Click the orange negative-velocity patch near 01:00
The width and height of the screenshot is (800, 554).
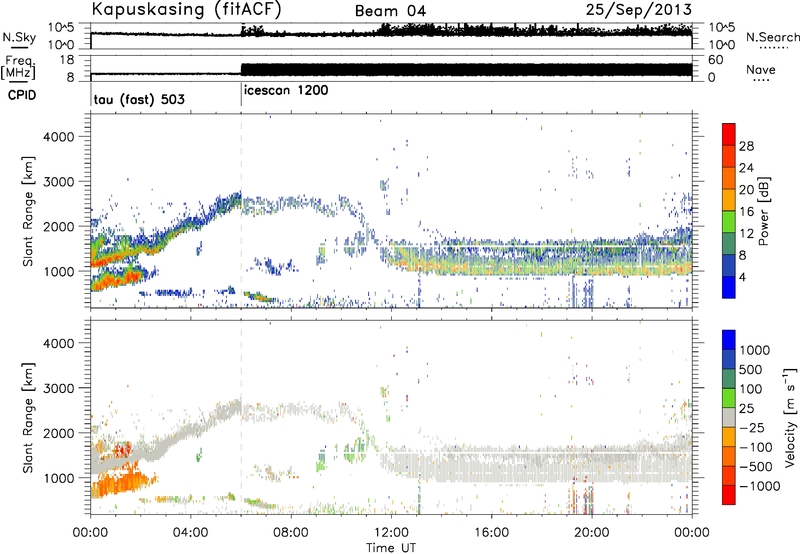[120, 483]
